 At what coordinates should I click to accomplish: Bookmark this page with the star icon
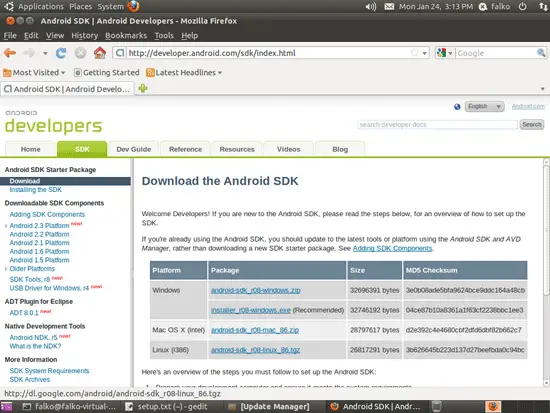415,53
